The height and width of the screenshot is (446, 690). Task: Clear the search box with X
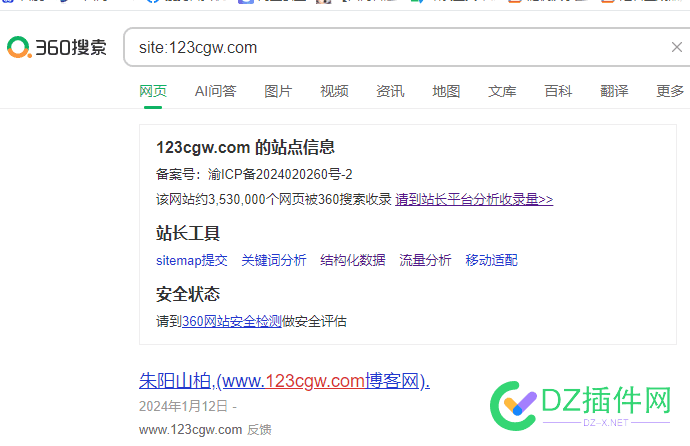677,47
